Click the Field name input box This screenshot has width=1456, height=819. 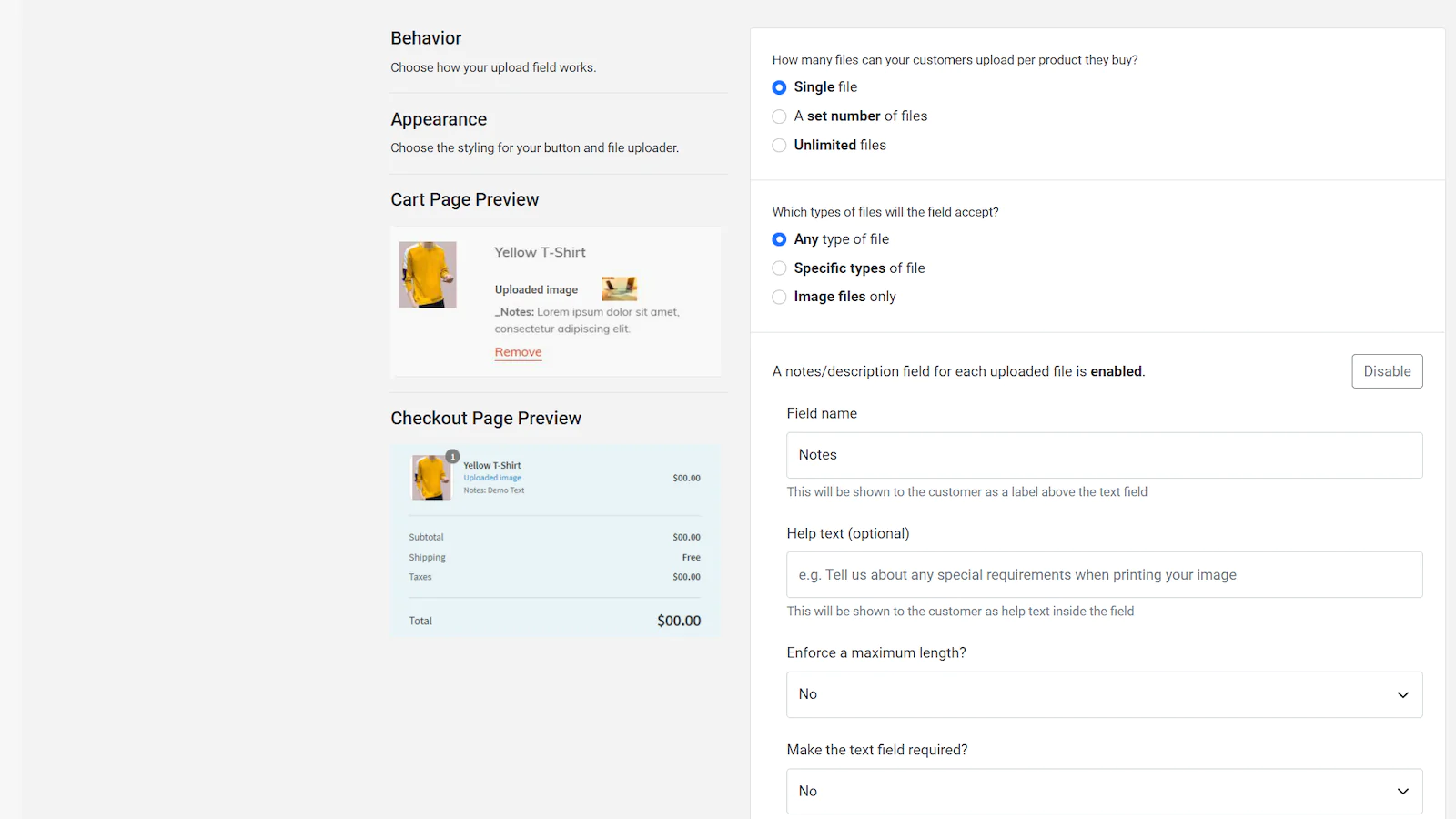click(x=1104, y=455)
